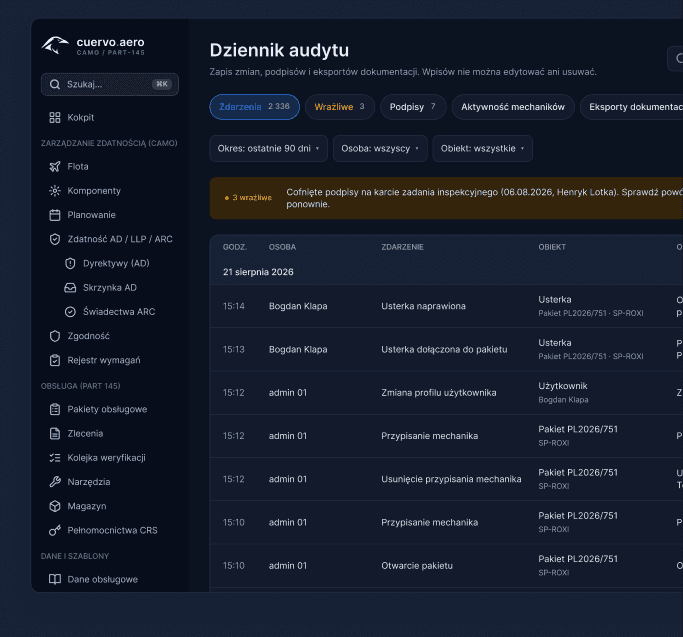
Task: Click Pakiet PL2026/751 in Usunięcie przypisania row
Action: tap(578, 473)
